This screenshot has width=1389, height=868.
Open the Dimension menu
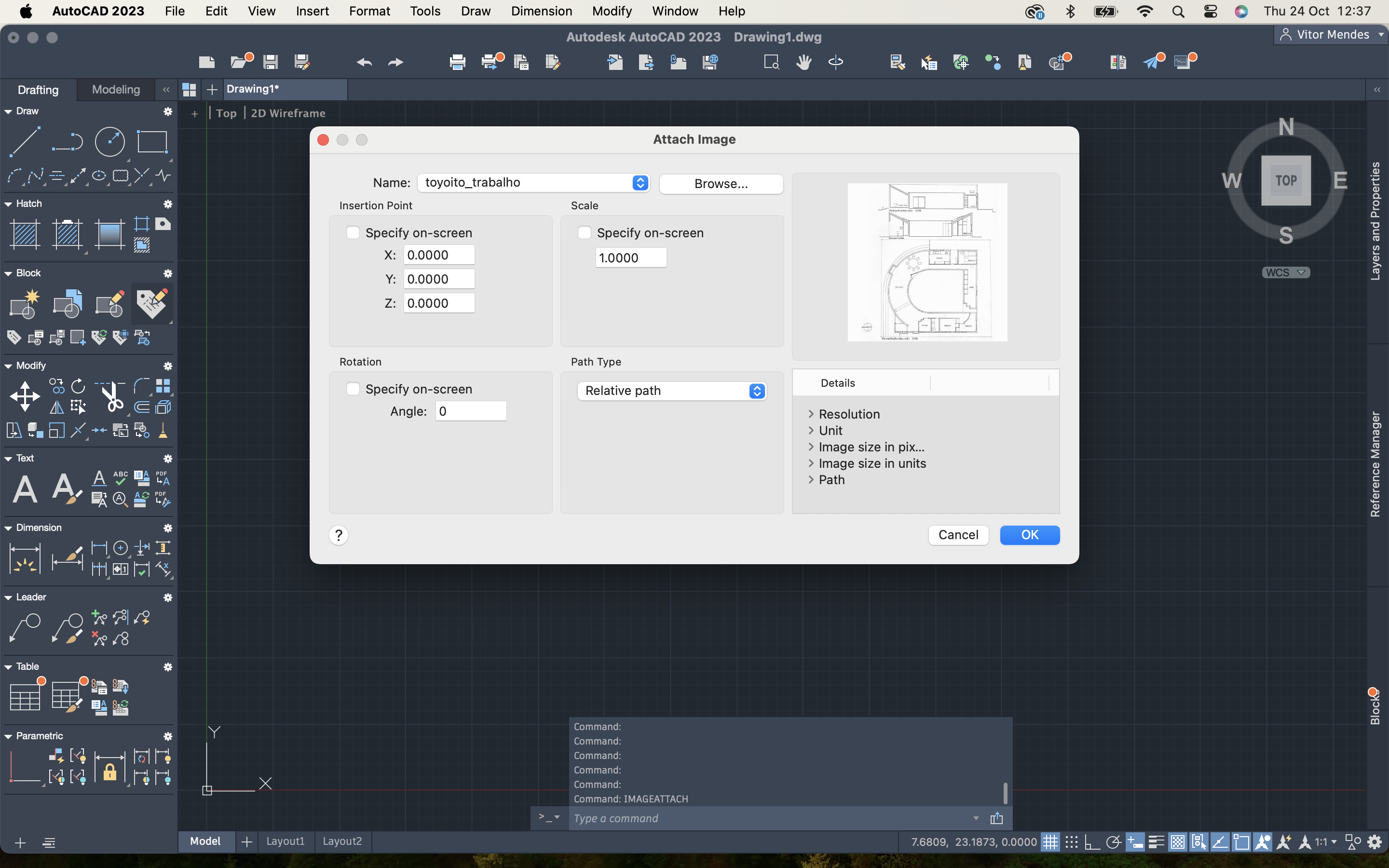[x=541, y=11]
